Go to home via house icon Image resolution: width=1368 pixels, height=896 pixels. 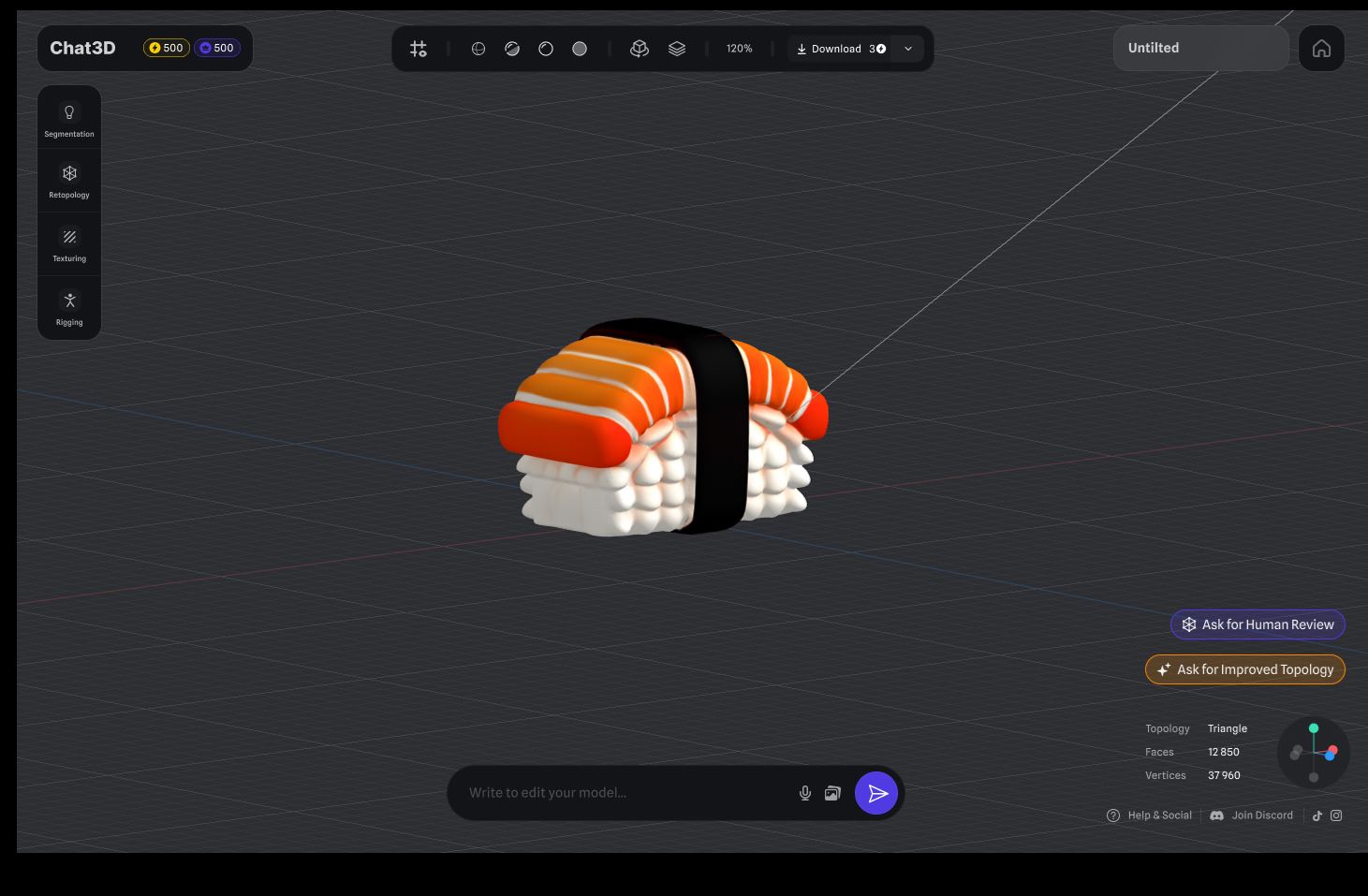click(x=1321, y=49)
